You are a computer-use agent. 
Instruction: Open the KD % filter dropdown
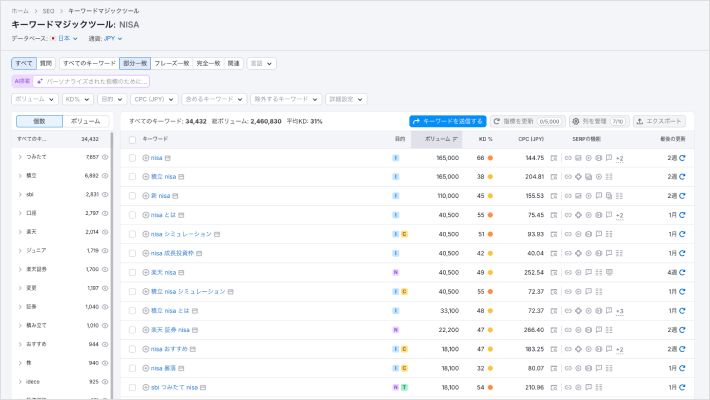pyautogui.click(x=76, y=99)
